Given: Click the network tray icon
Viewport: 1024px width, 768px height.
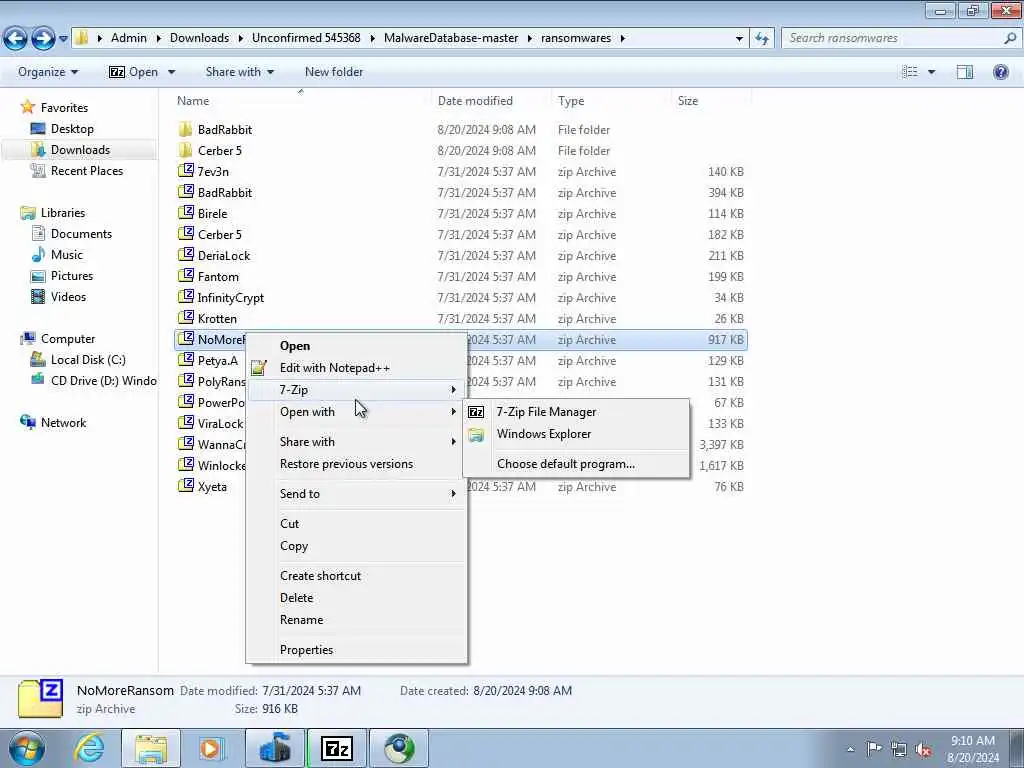Looking at the screenshot, I should (899, 749).
